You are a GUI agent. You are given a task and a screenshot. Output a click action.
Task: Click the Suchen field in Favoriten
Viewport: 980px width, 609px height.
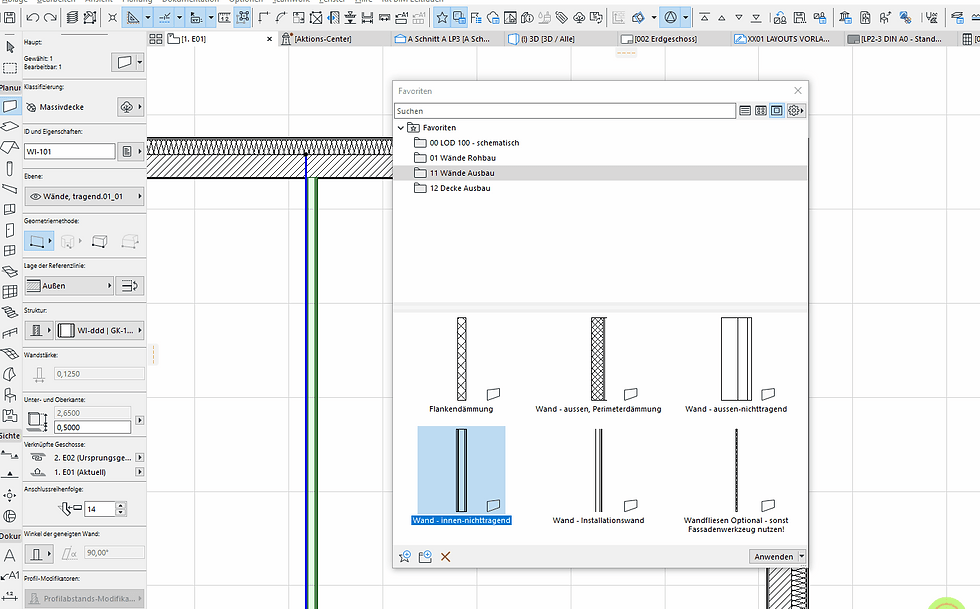tap(565, 111)
